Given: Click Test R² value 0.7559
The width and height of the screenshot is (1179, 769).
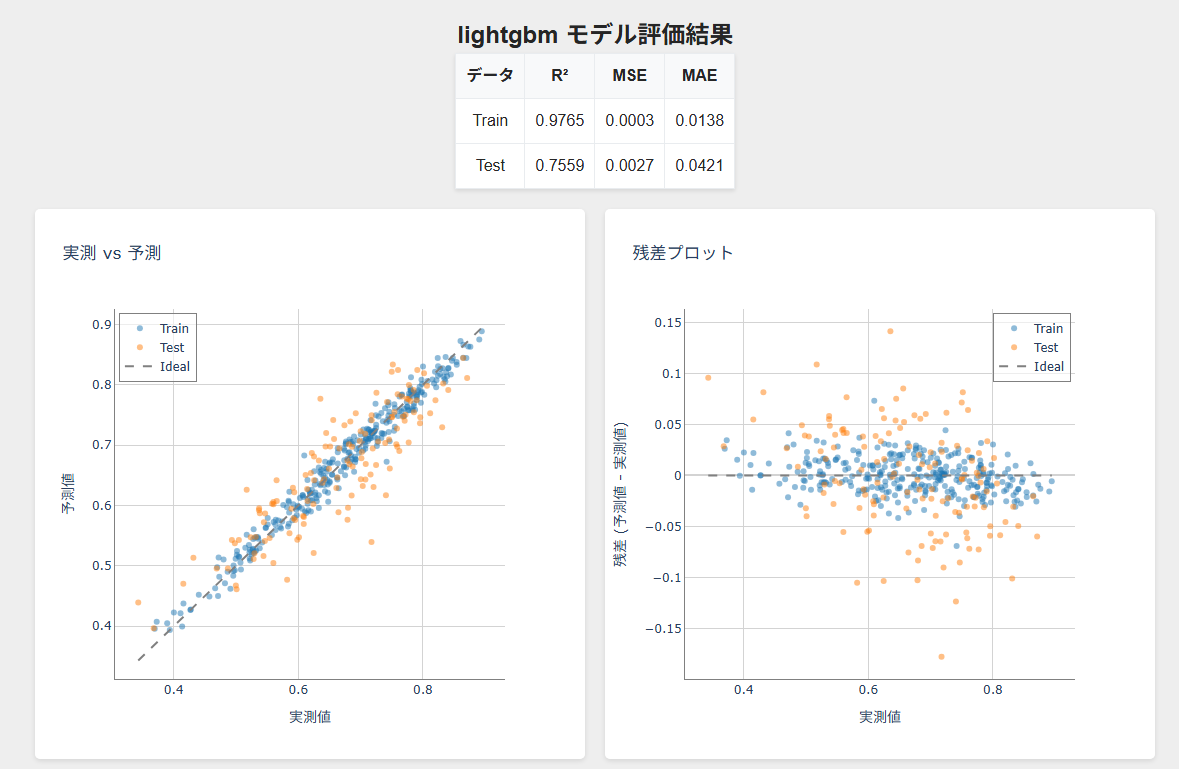Looking at the screenshot, I should click(x=559, y=165).
